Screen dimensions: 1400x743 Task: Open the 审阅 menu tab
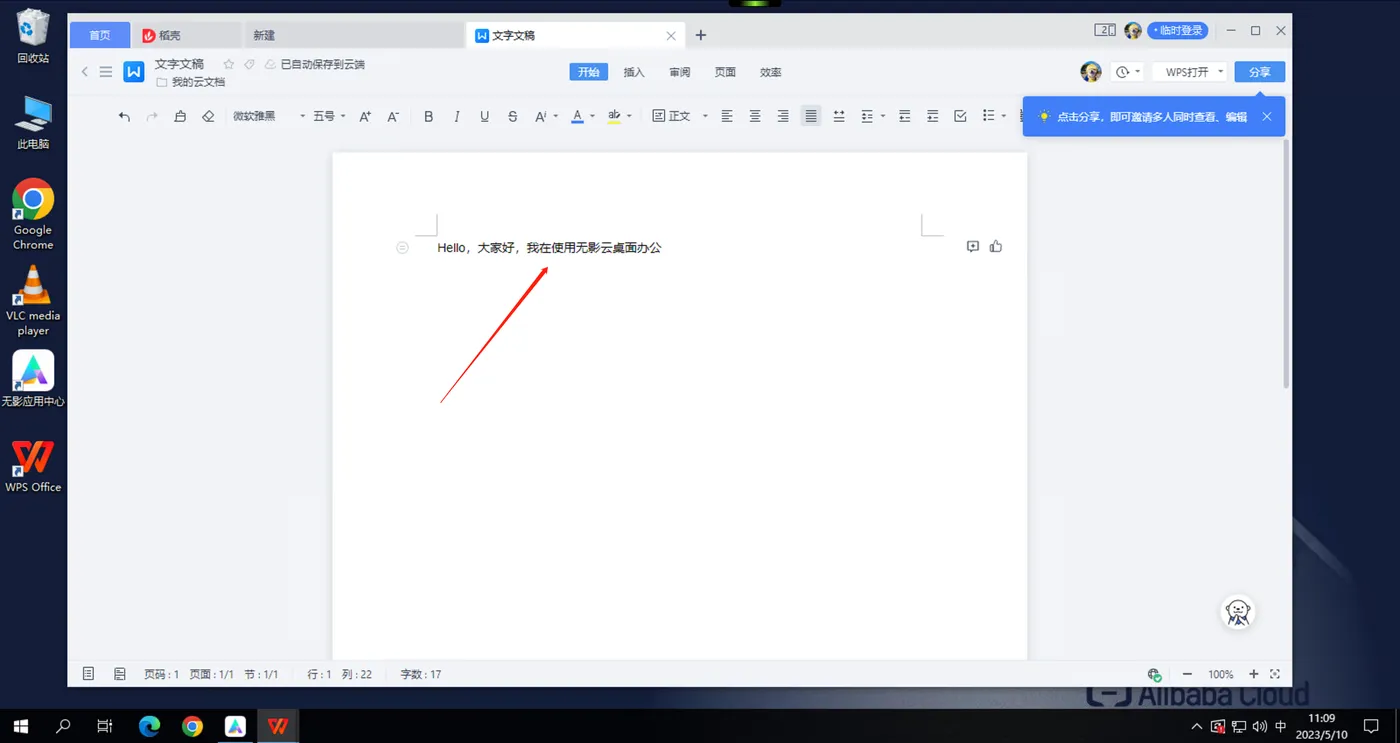click(x=680, y=72)
